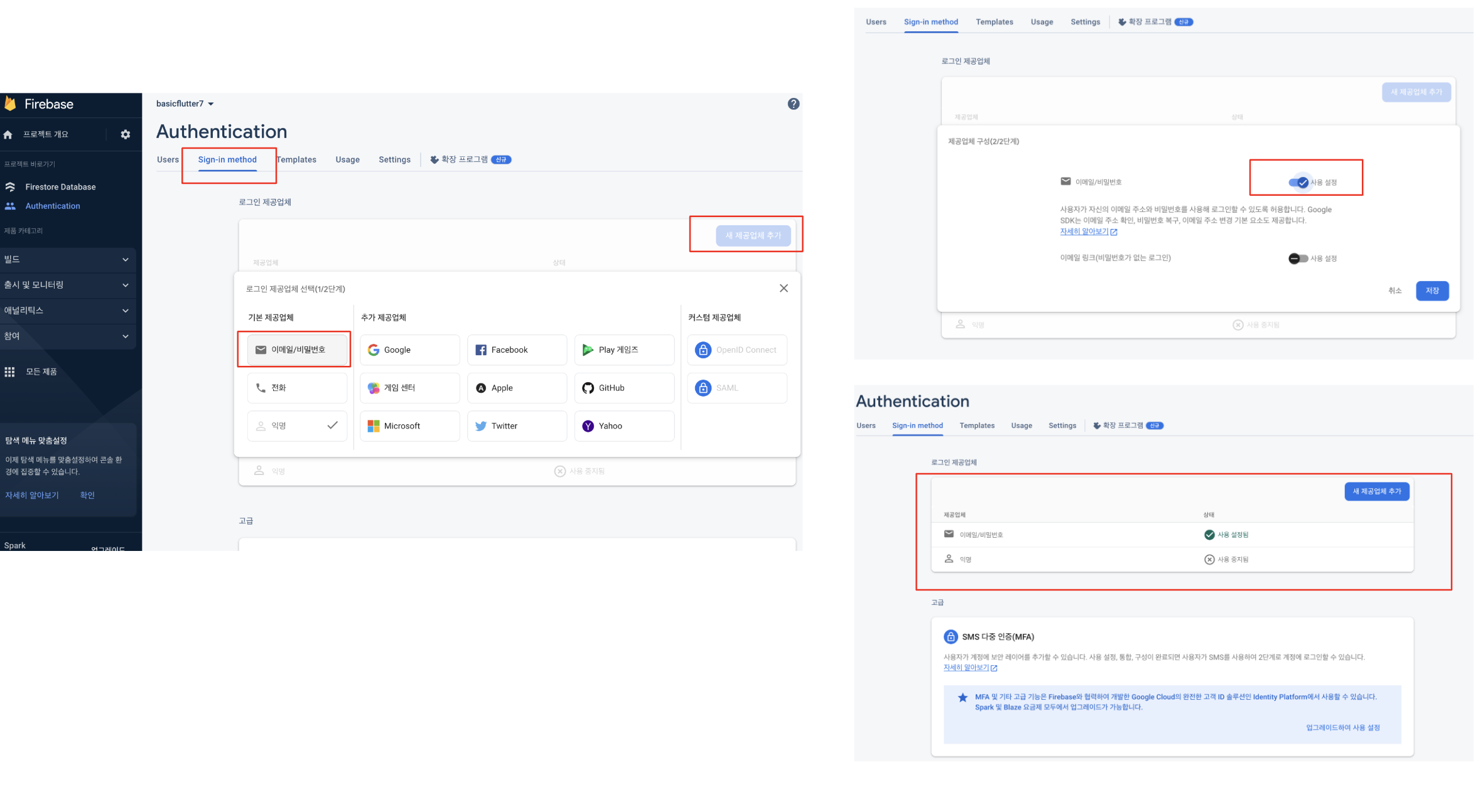
Task: Click the home icon beside 프로젝트 개요
Action: (x=8, y=134)
